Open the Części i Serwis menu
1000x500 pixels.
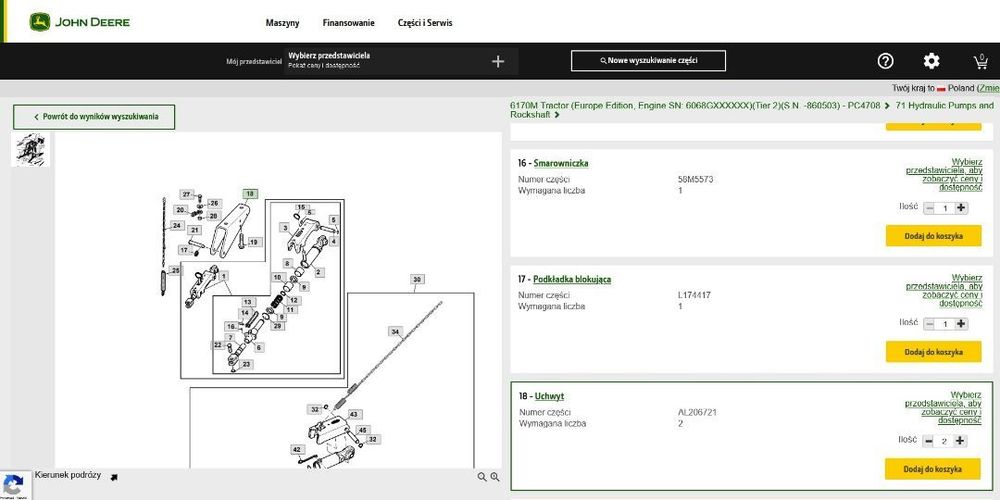click(425, 23)
